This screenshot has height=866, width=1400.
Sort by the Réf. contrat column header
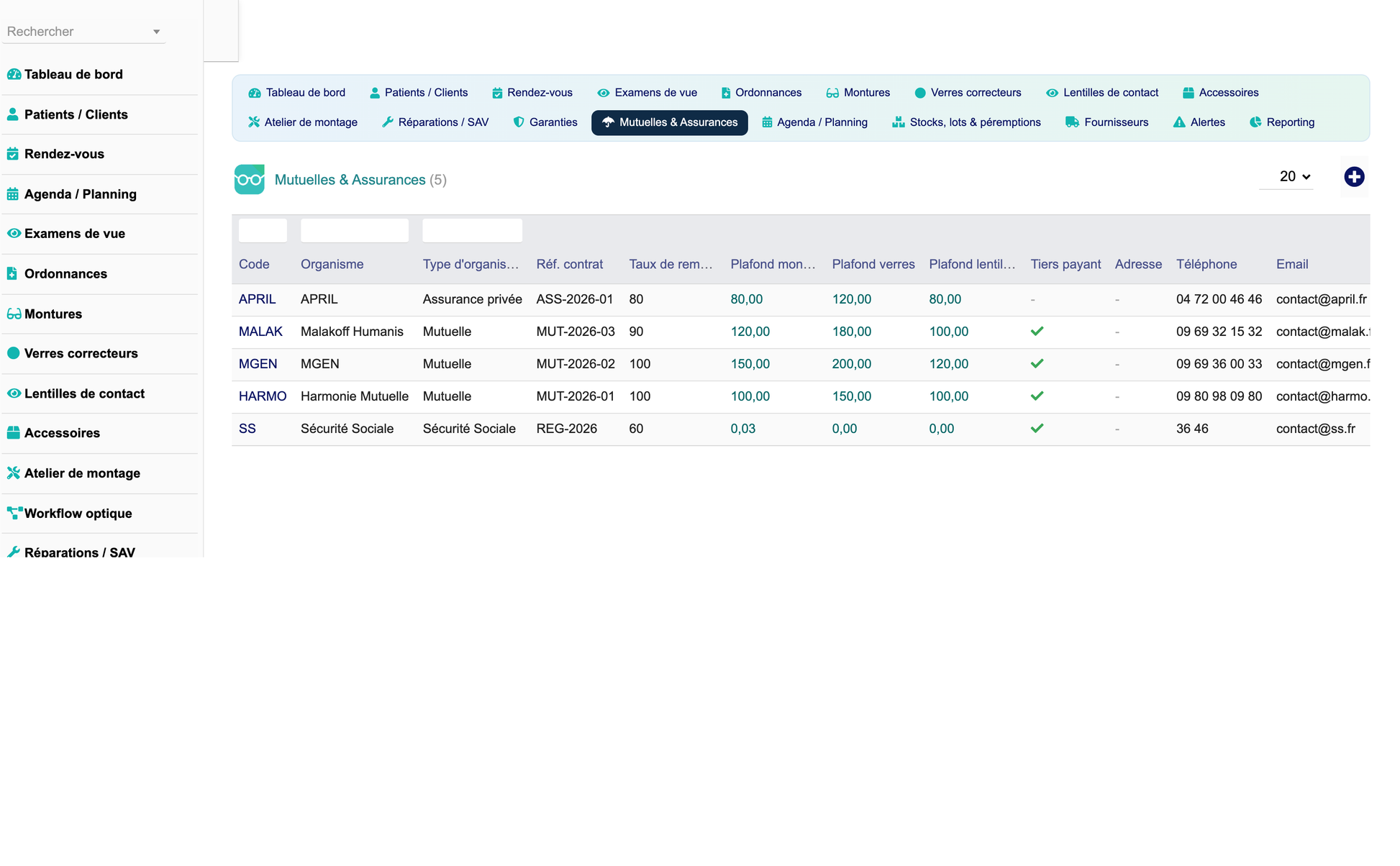[569, 264]
